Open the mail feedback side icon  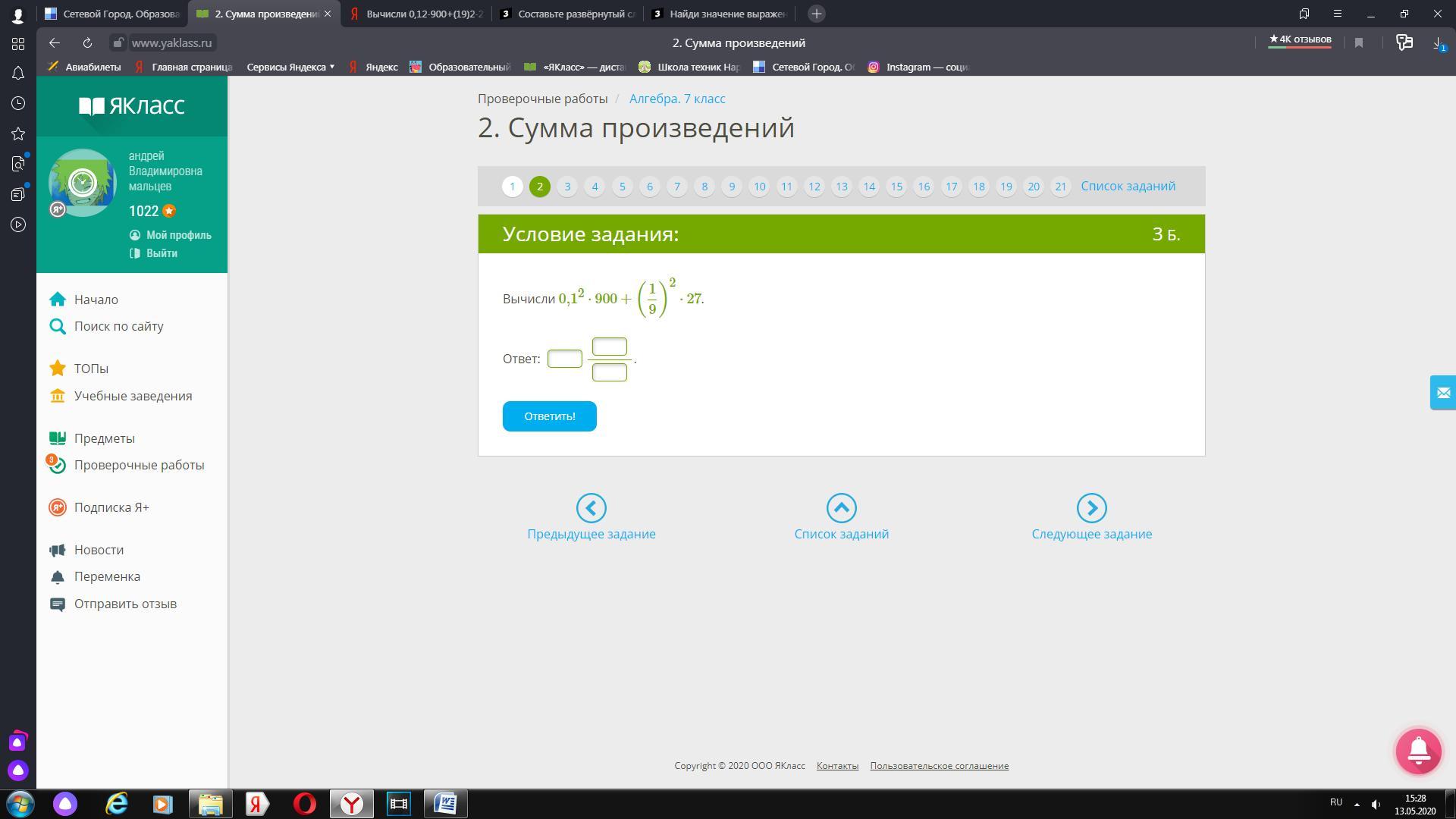pyautogui.click(x=1442, y=393)
